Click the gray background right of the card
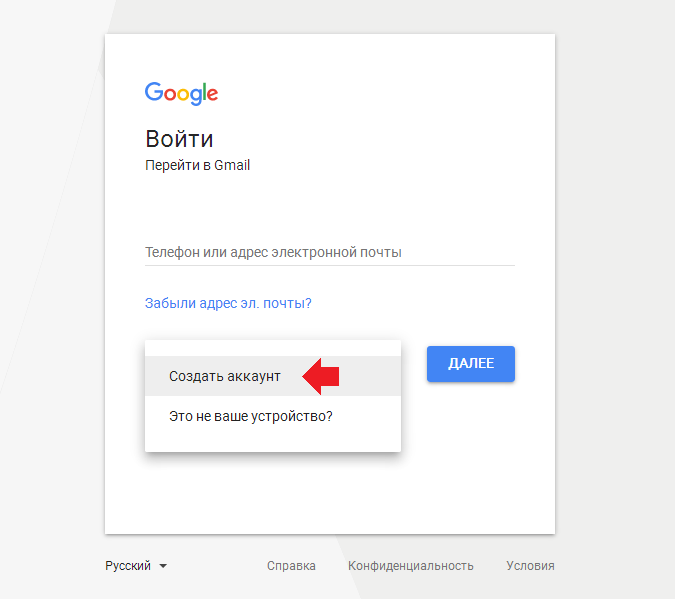 click(615, 300)
